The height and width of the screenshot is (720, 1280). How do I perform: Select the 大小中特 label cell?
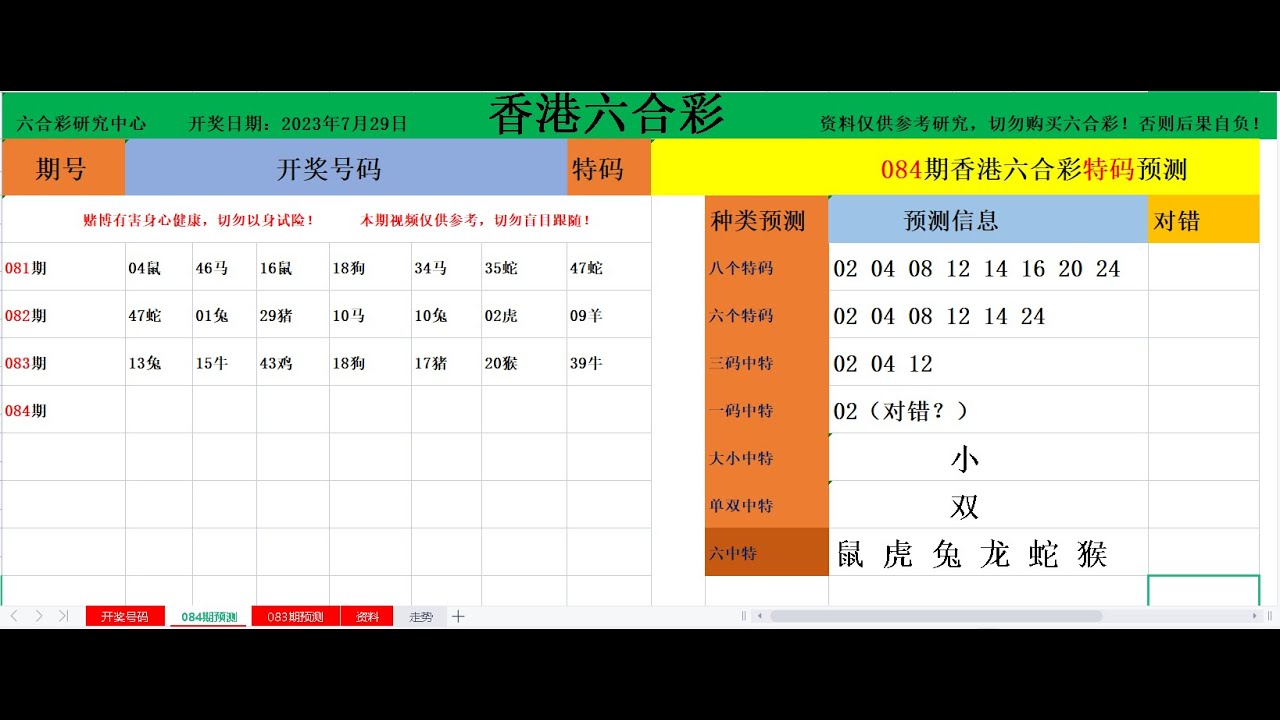coord(767,457)
